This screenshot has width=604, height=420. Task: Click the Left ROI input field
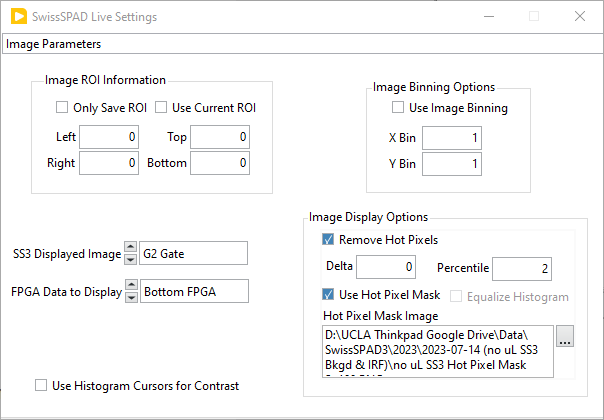tap(109, 137)
